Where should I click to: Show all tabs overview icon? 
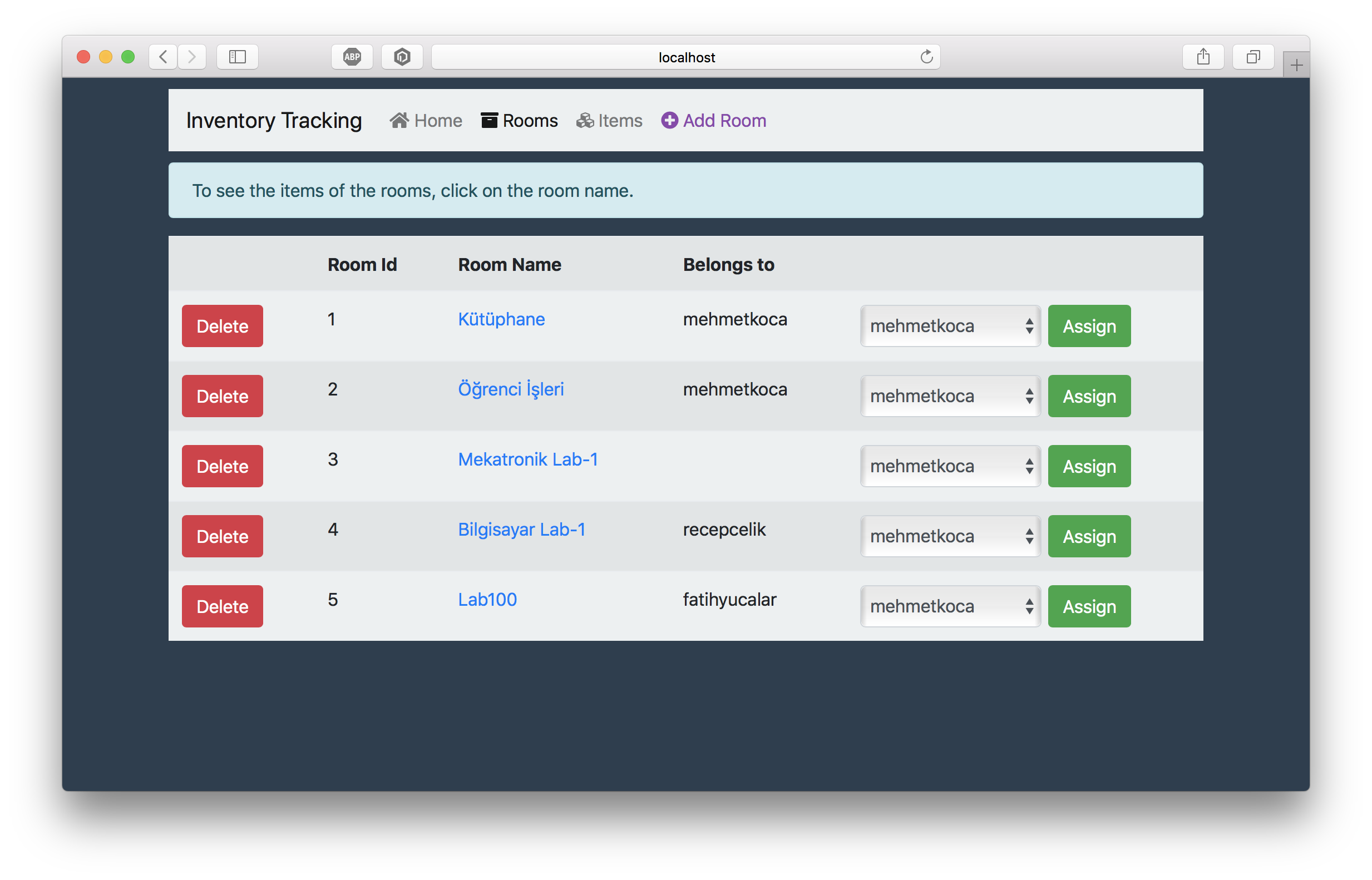coord(1252,57)
